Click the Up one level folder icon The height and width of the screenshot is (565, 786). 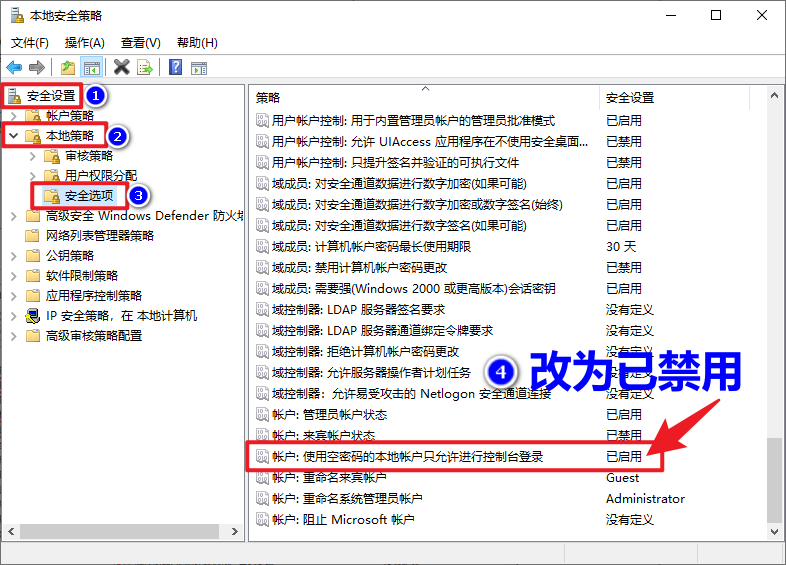pyautogui.click(x=68, y=67)
